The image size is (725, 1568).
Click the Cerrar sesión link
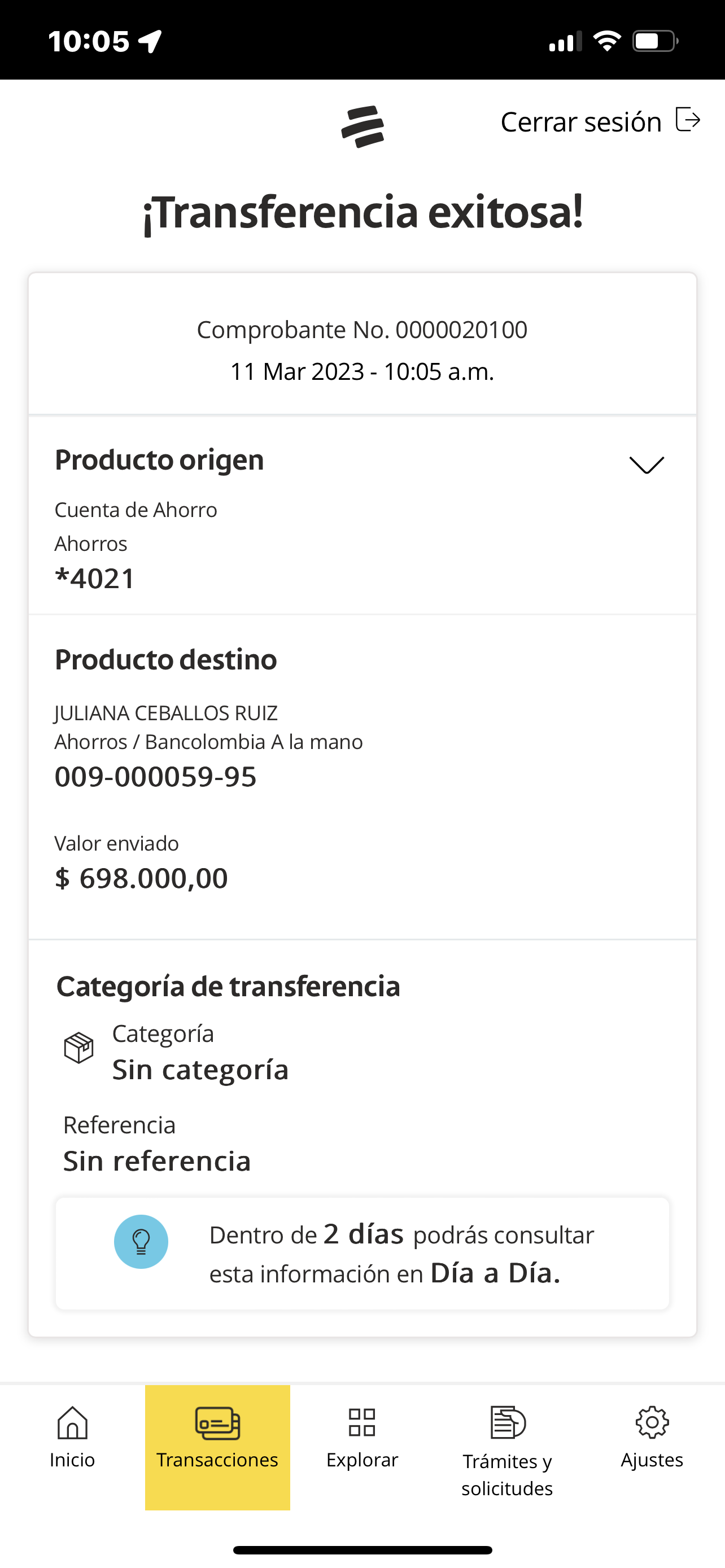[x=580, y=122]
